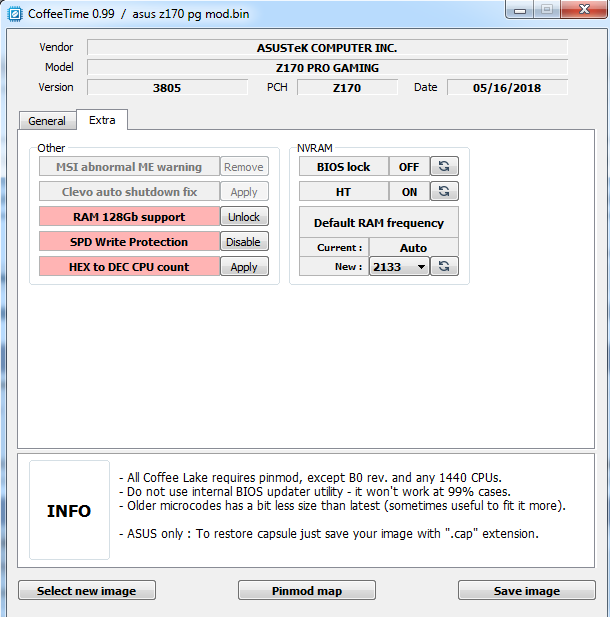Click the refresh icon beside HT
610x617 pixels.
[x=444, y=192]
